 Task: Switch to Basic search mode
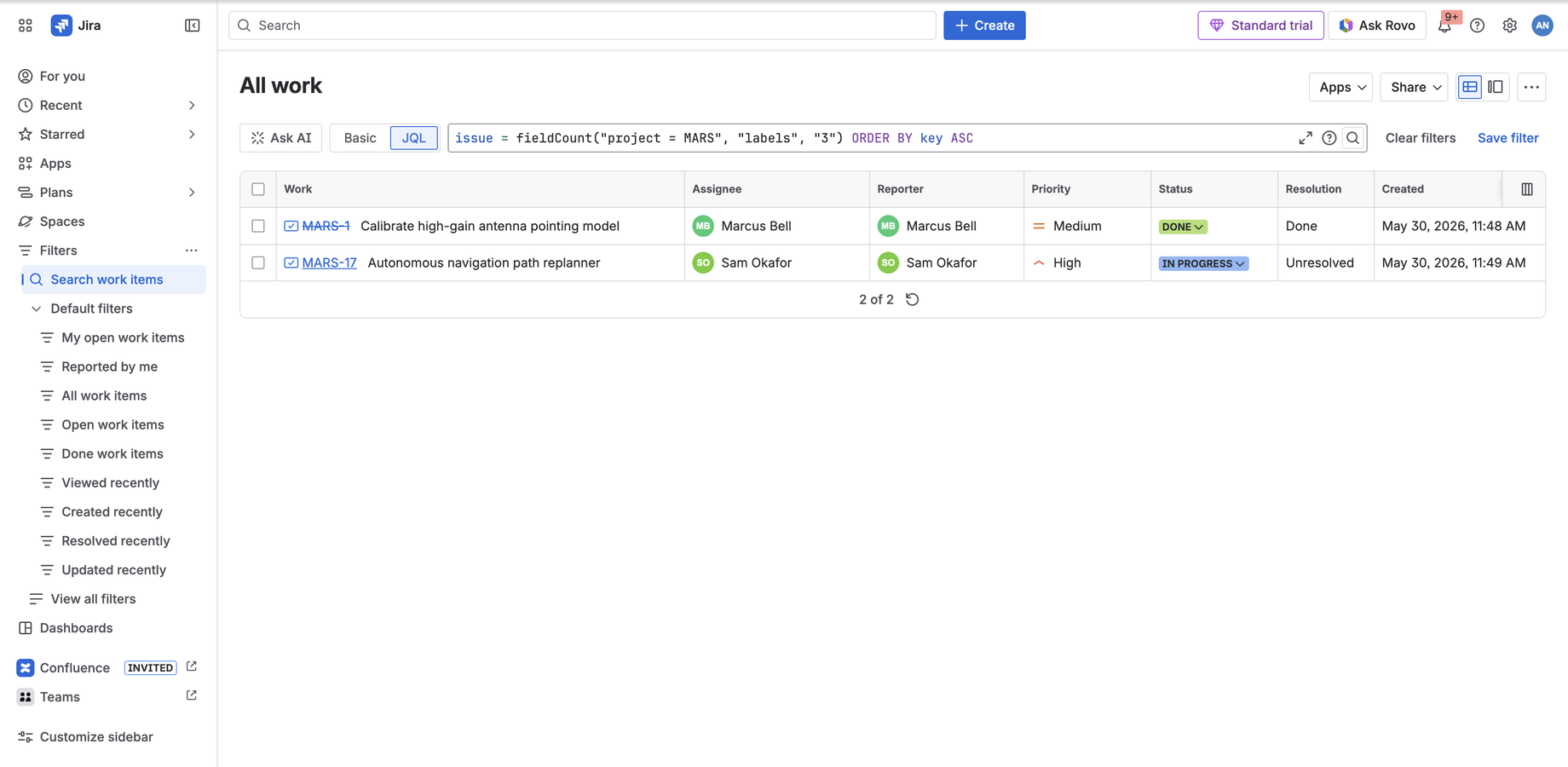pyautogui.click(x=360, y=138)
